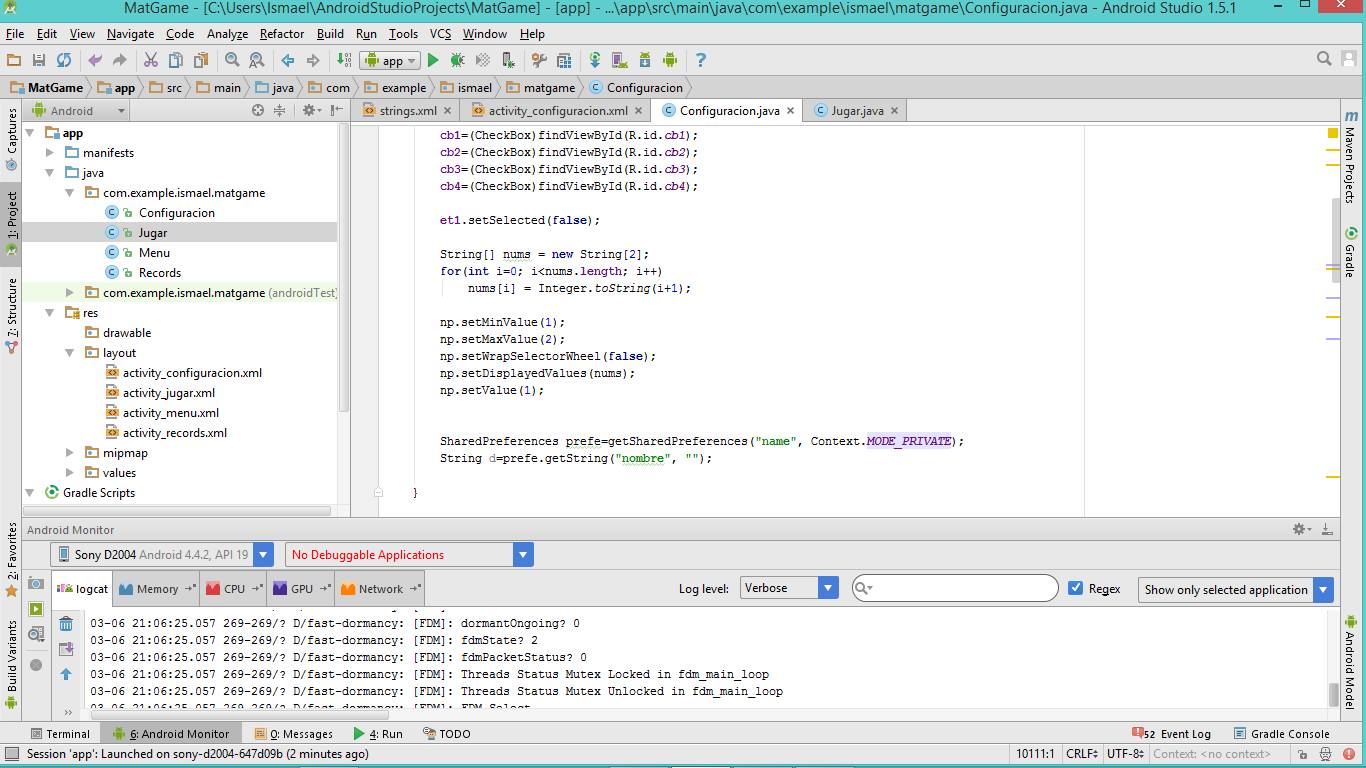The width and height of the screenshot is (1366, 768).
Task: Take screen capture with camera icon
Action: point(36,583)
